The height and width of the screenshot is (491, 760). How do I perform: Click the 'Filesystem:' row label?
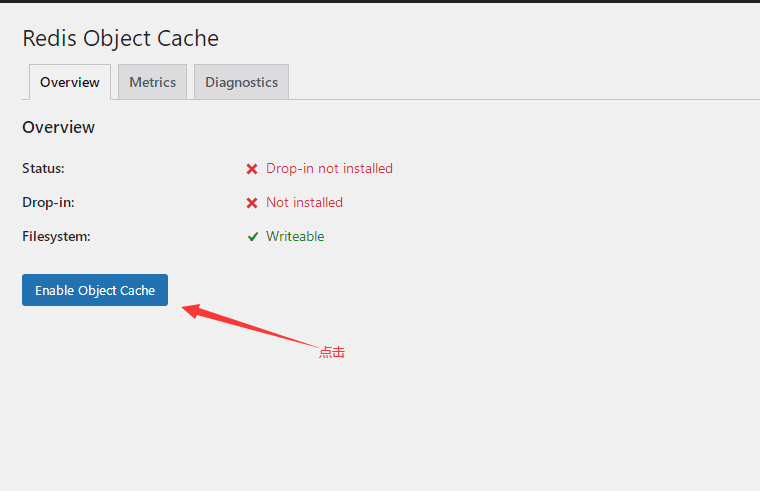tap(56, 236)
